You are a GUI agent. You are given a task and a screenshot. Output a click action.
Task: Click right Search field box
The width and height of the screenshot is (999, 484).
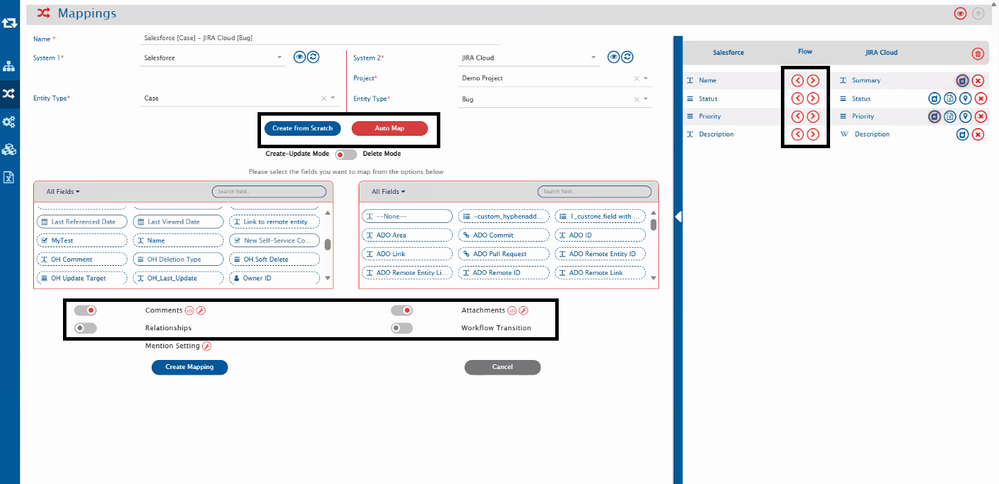pos(594,191)
